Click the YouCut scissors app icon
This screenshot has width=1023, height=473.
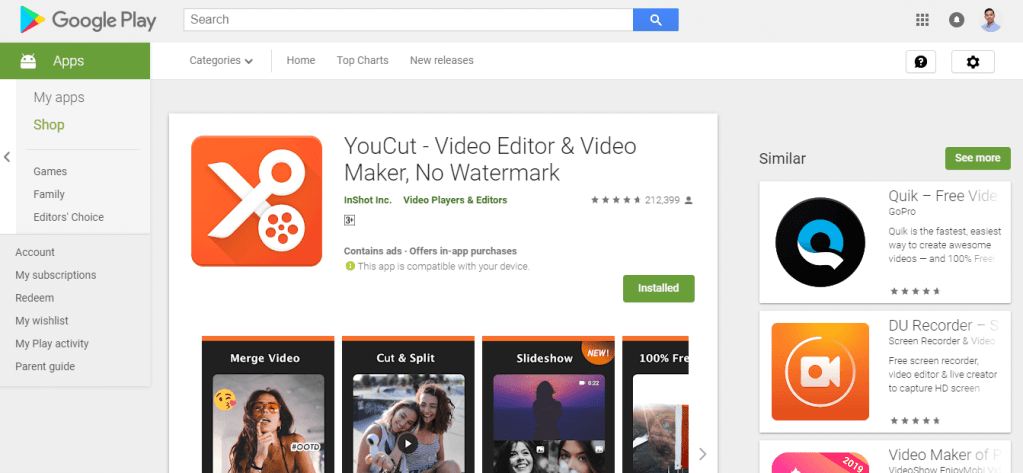pos(256,201)
